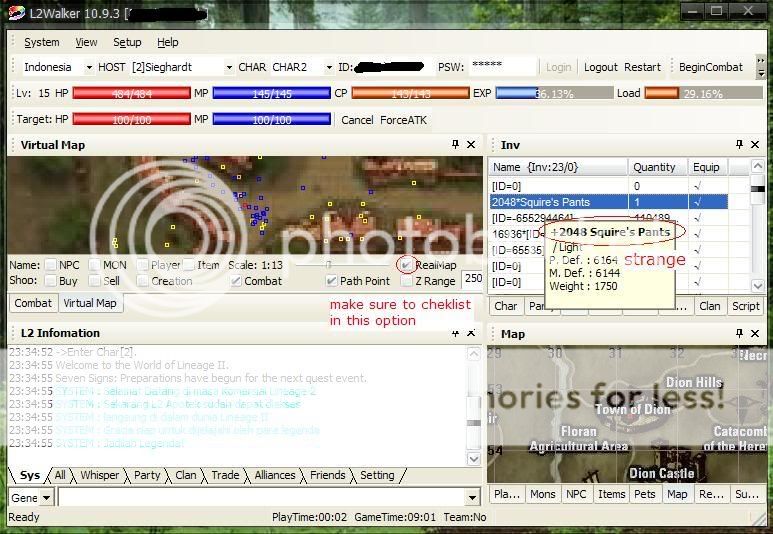Open the Gene chat channel dropdown
Image resolution: width=773 pixels, height=534 pixels.
47,497
